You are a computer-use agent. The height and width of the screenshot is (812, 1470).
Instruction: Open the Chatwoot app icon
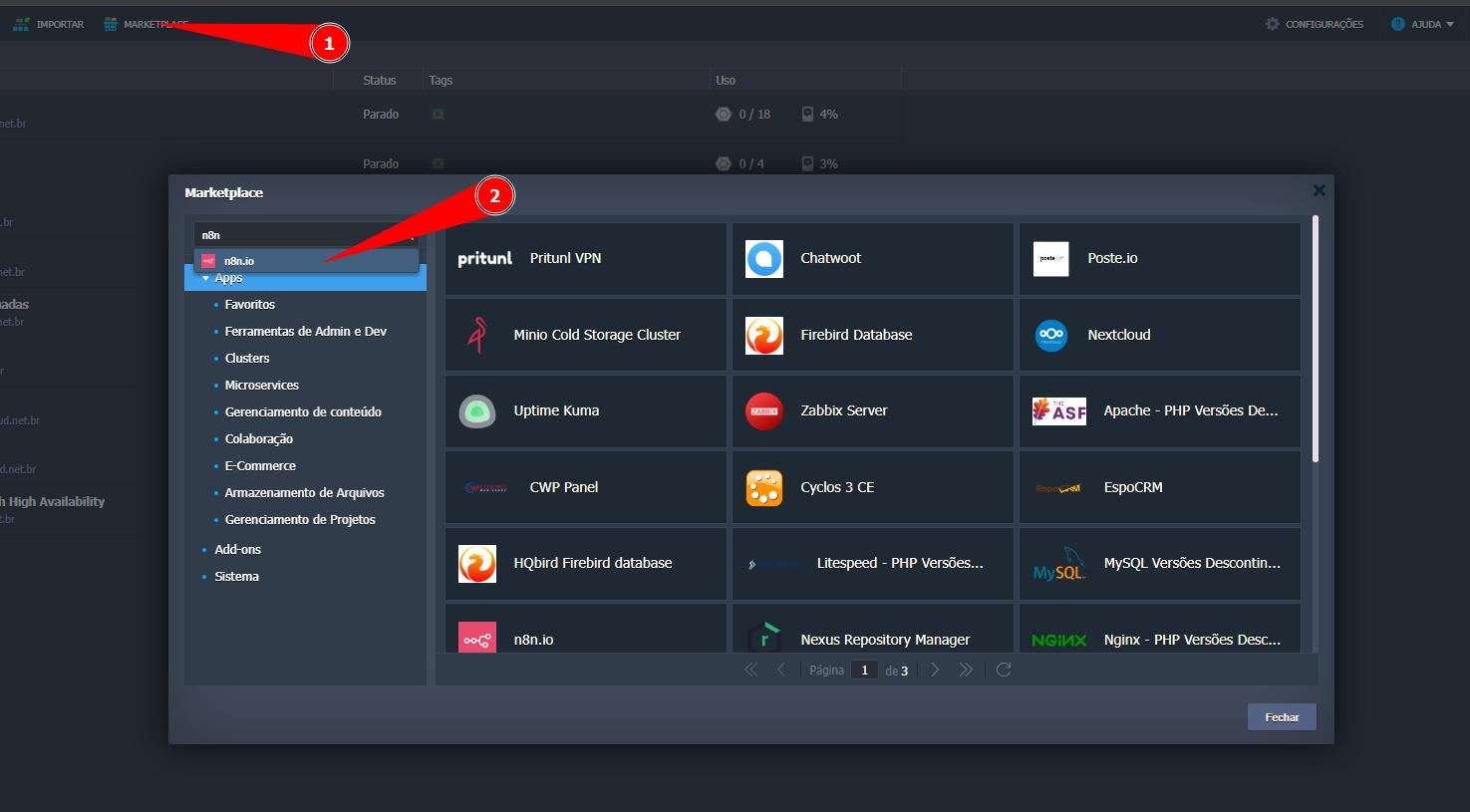[763, 259]
